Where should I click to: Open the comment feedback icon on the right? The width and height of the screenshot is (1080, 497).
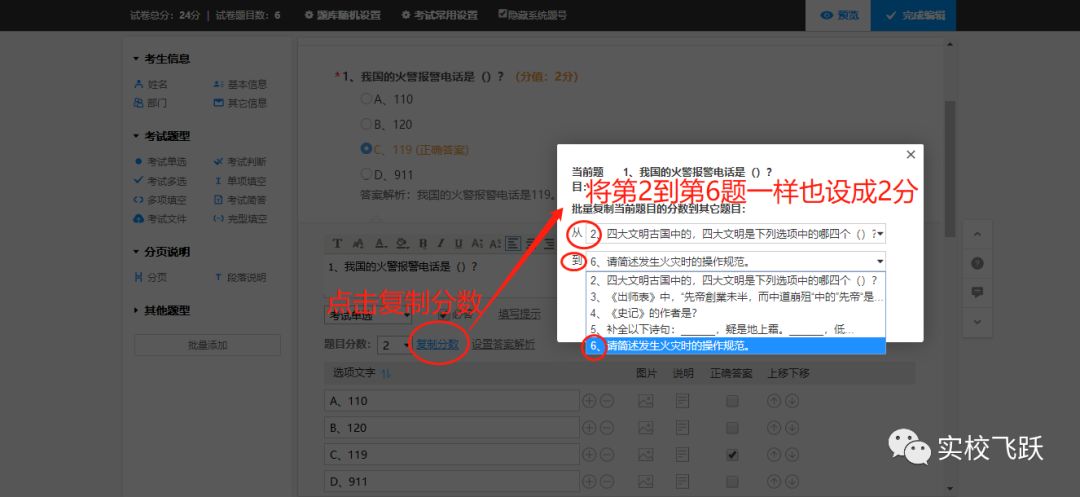(x=977, y=293)
